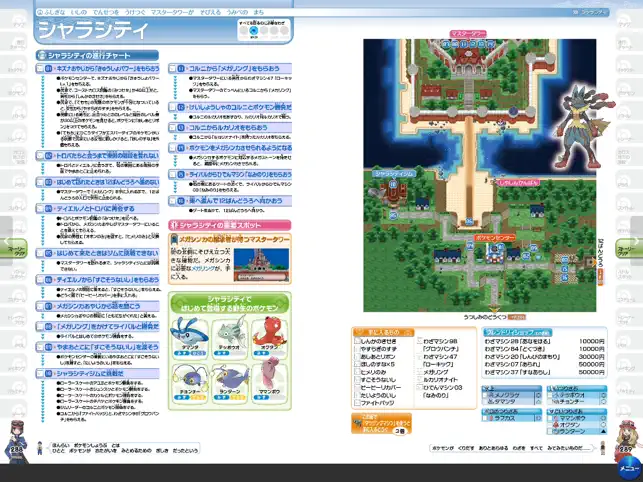Viewport: 643px width, 482px height.
Task: Check step 11 コルニから「メガリング」をもらおう
Action: click(173, 68)
